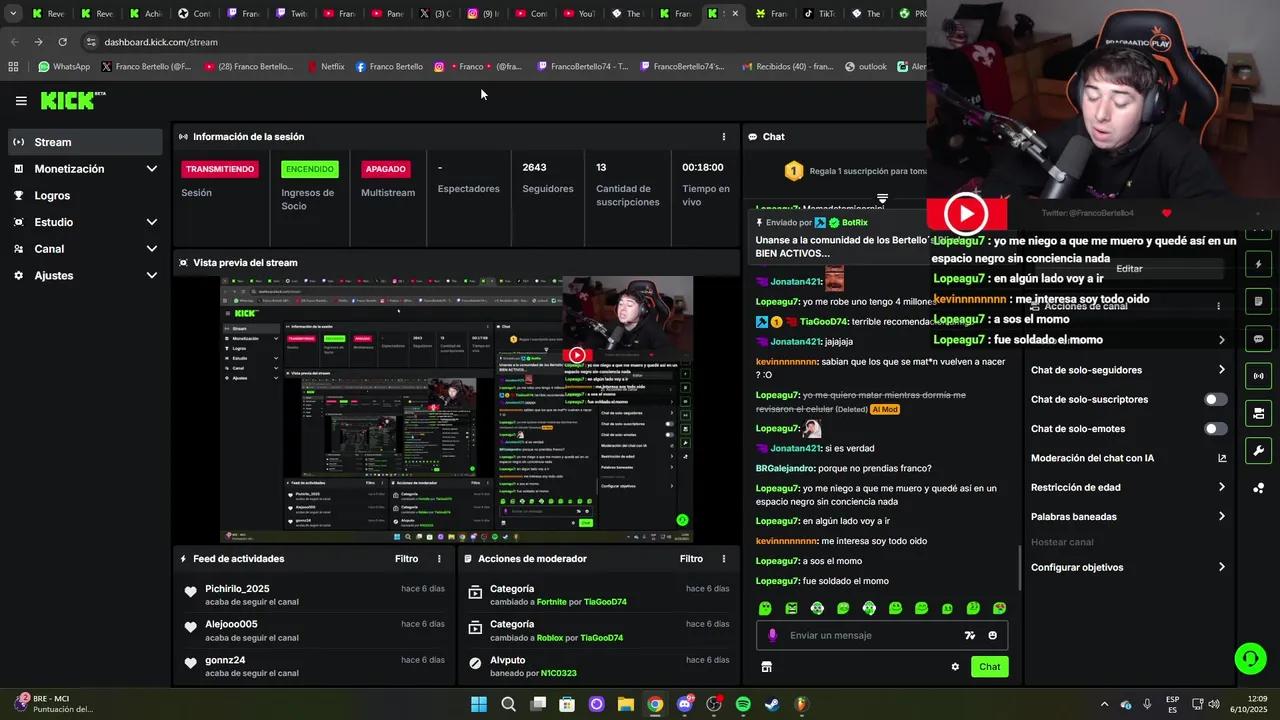Open Filtro in the Feed de actividades panel
The image size is (1280, 720).
click(x=407, y=559)
